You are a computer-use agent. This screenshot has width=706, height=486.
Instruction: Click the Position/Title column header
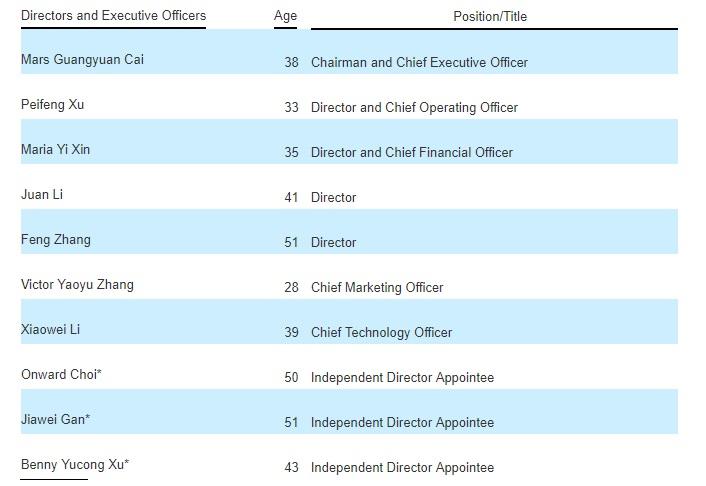[490, 17]
